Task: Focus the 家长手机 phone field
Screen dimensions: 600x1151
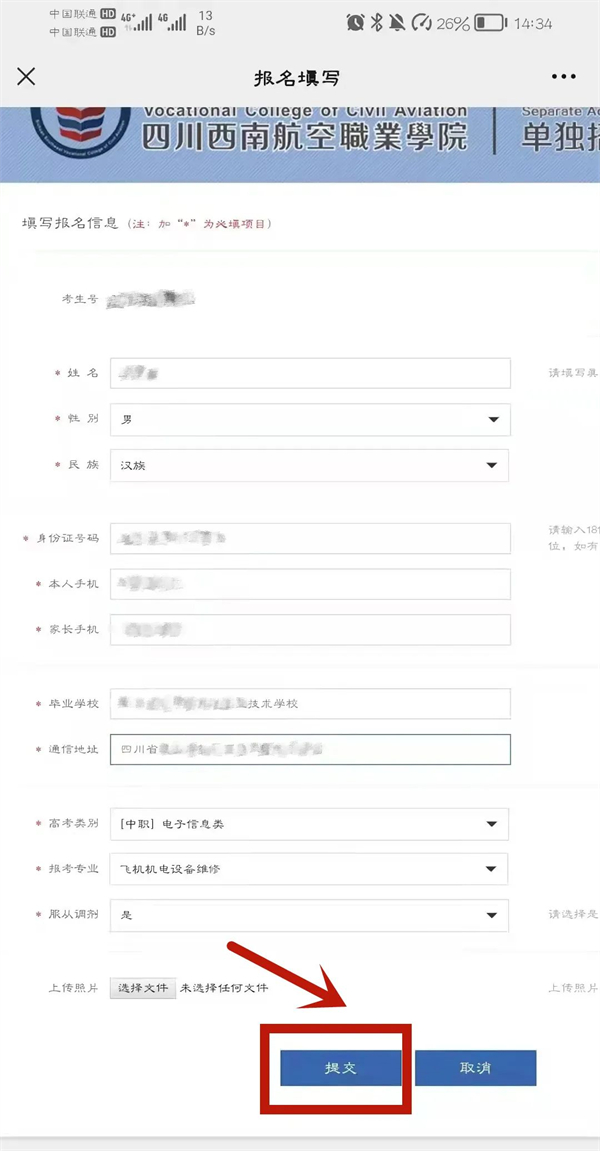Action: click(310, 630)
